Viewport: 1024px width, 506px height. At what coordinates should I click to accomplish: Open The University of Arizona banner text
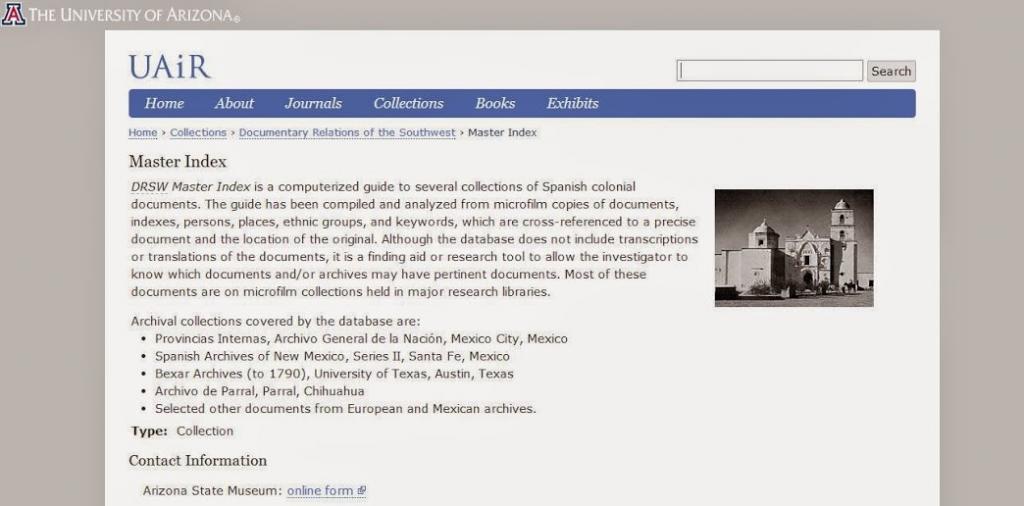click(x=134, y=14)
